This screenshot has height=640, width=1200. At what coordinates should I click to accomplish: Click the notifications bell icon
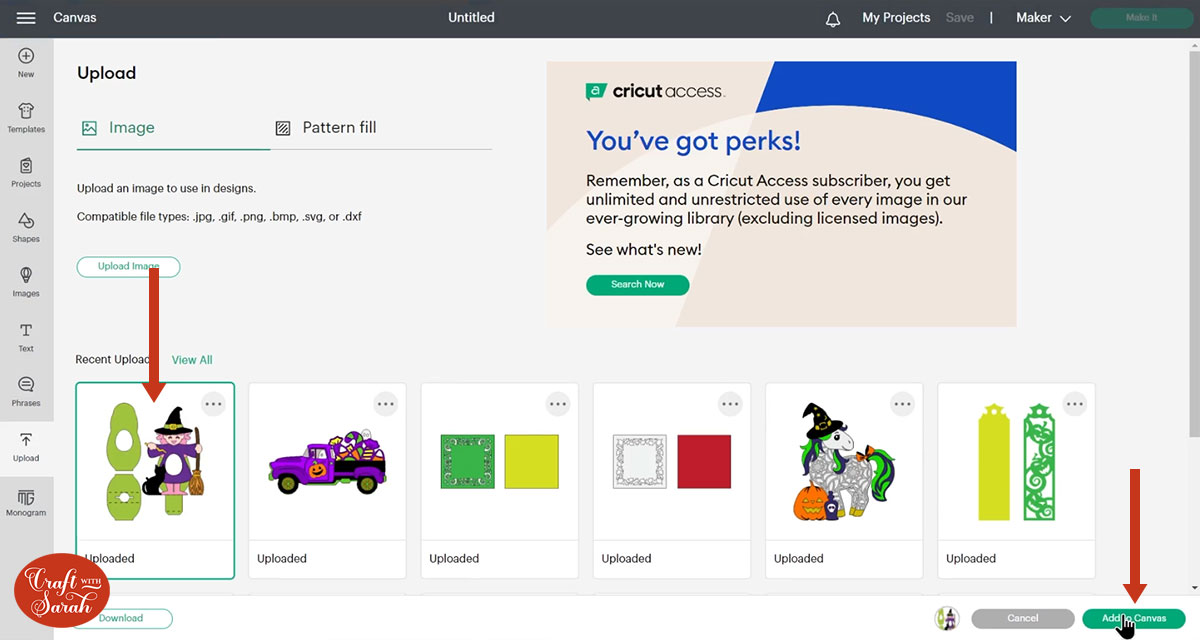click(x=833, y=19)
